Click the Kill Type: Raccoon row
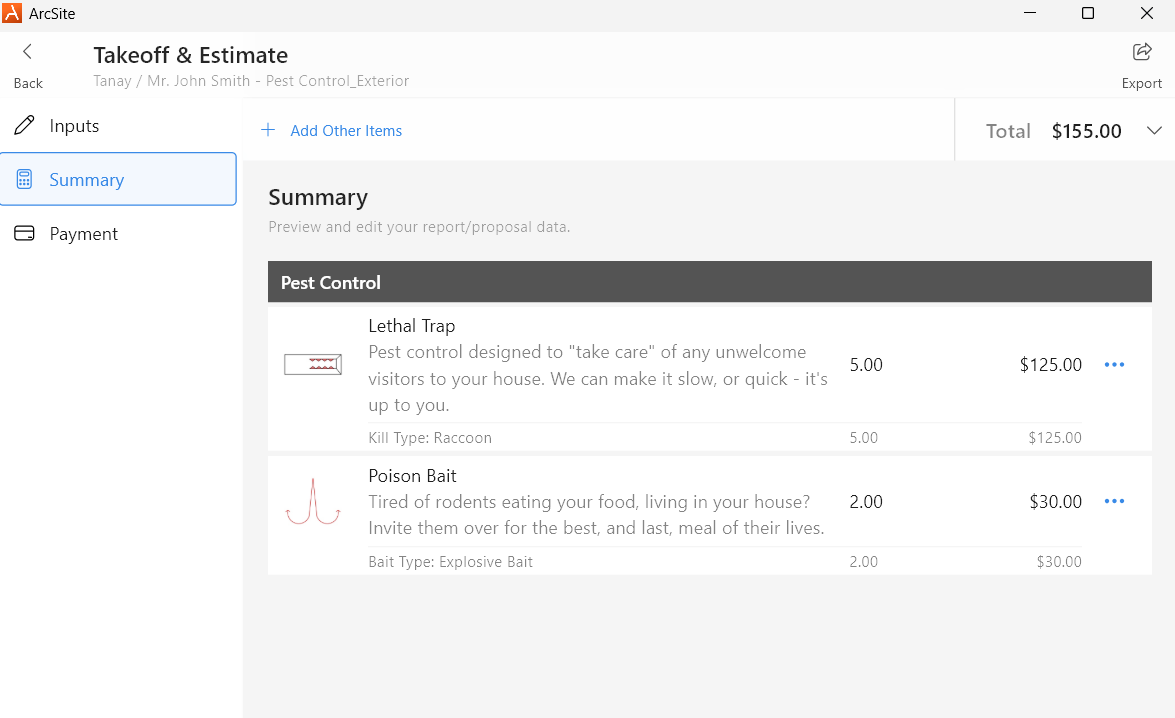This screenshot has width=1175, height=718. coord(725,437)
